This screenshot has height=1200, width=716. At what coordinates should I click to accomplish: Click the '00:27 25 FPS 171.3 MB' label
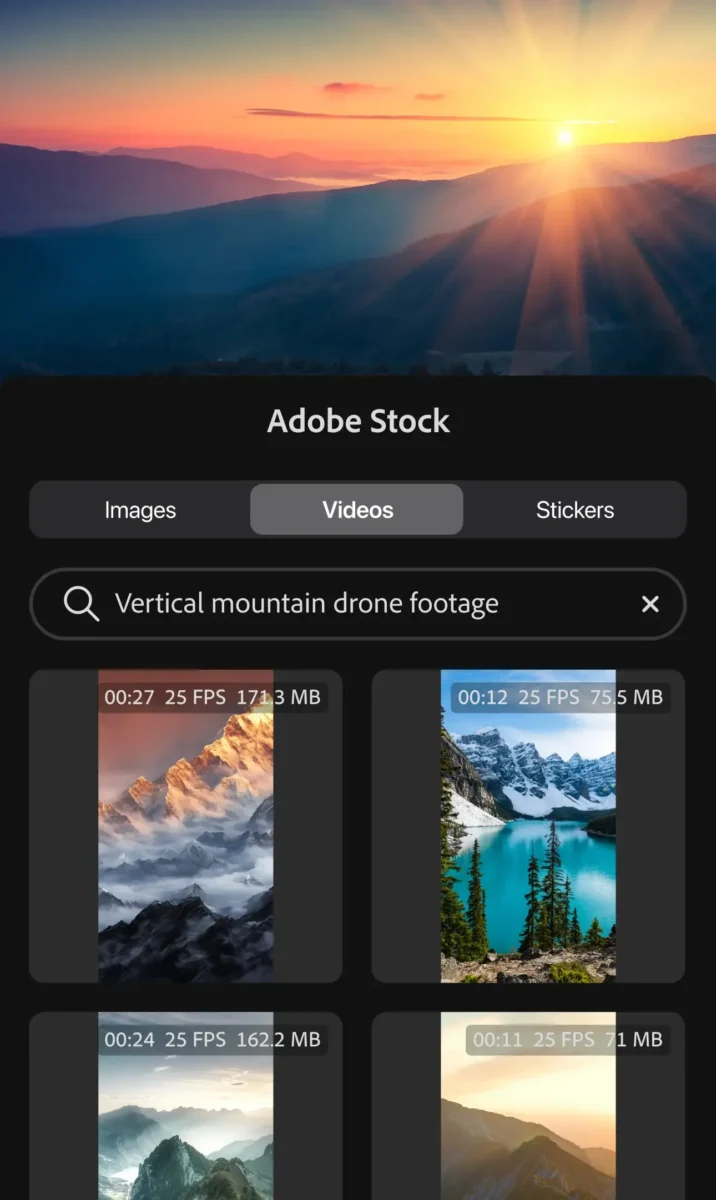pos(212,698)
